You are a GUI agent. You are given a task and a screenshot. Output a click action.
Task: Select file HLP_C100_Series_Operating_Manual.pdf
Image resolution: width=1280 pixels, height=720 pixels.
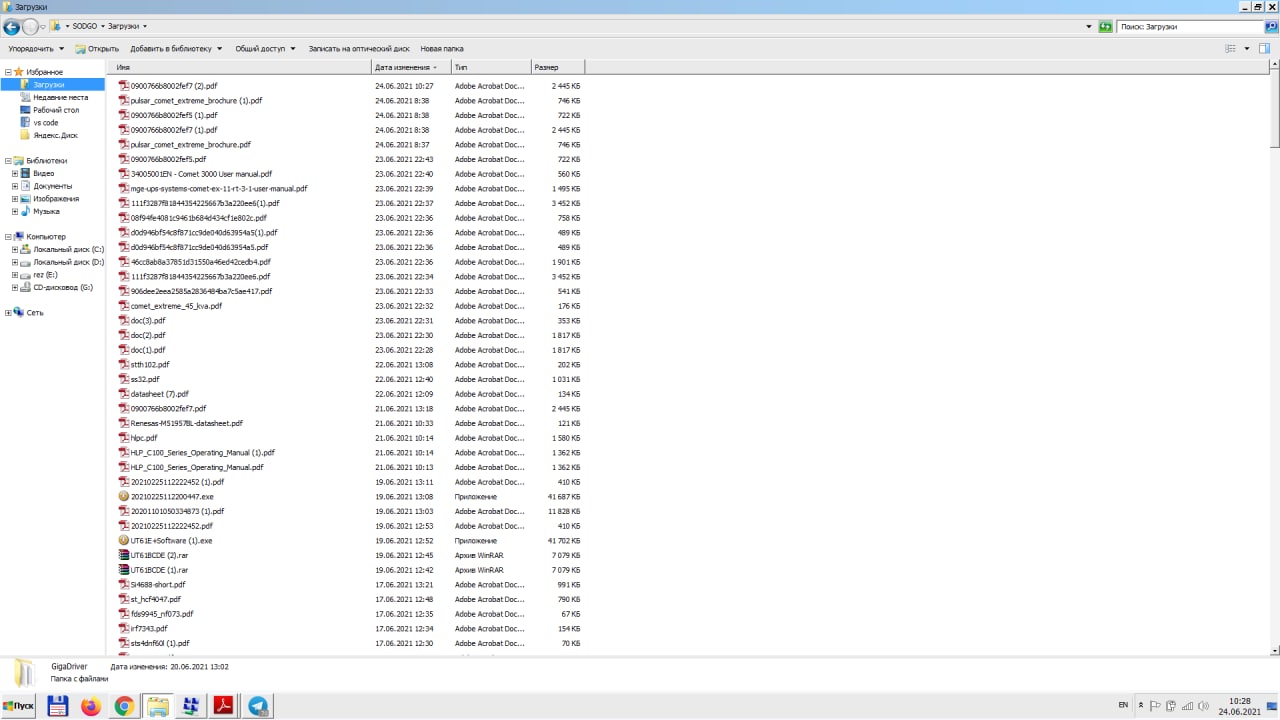coord(197,467)
